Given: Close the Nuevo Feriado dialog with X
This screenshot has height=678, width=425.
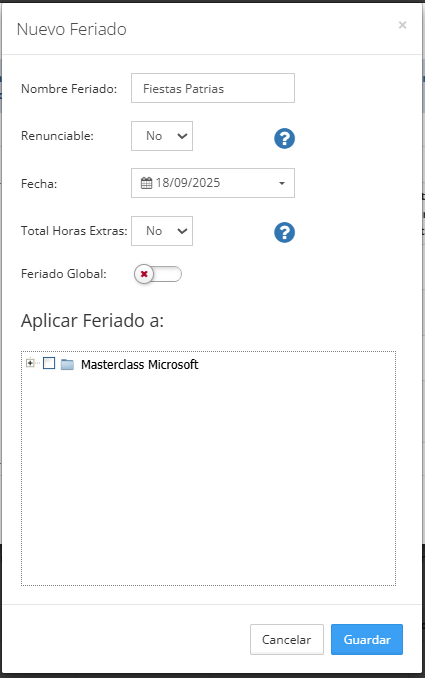Looking at the screenshot, I should (403, 25).
